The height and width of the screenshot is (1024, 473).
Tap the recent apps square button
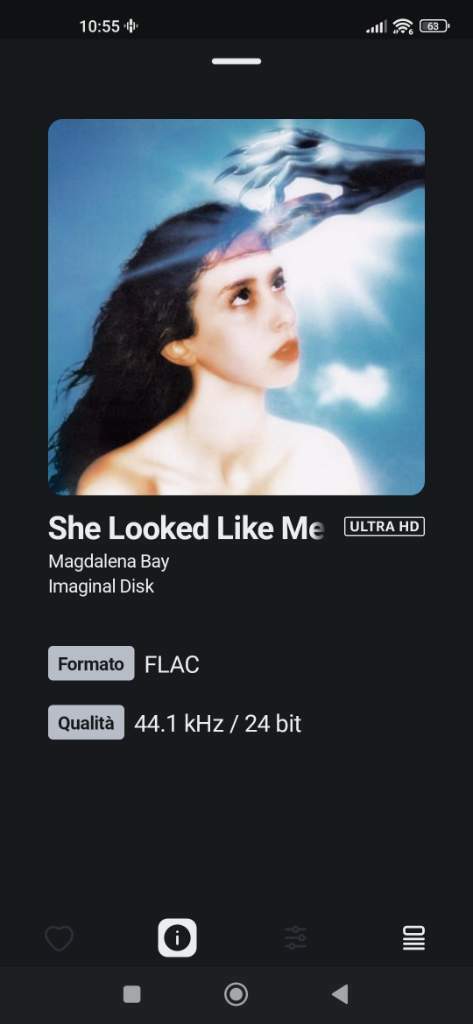click(x=132, y=994)
